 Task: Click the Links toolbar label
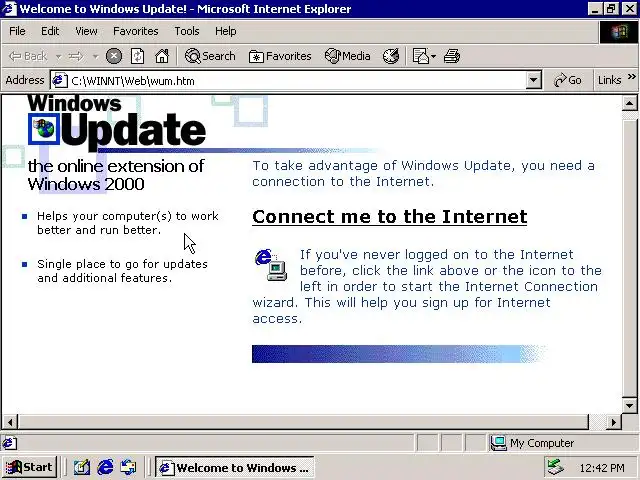point(609,80)
